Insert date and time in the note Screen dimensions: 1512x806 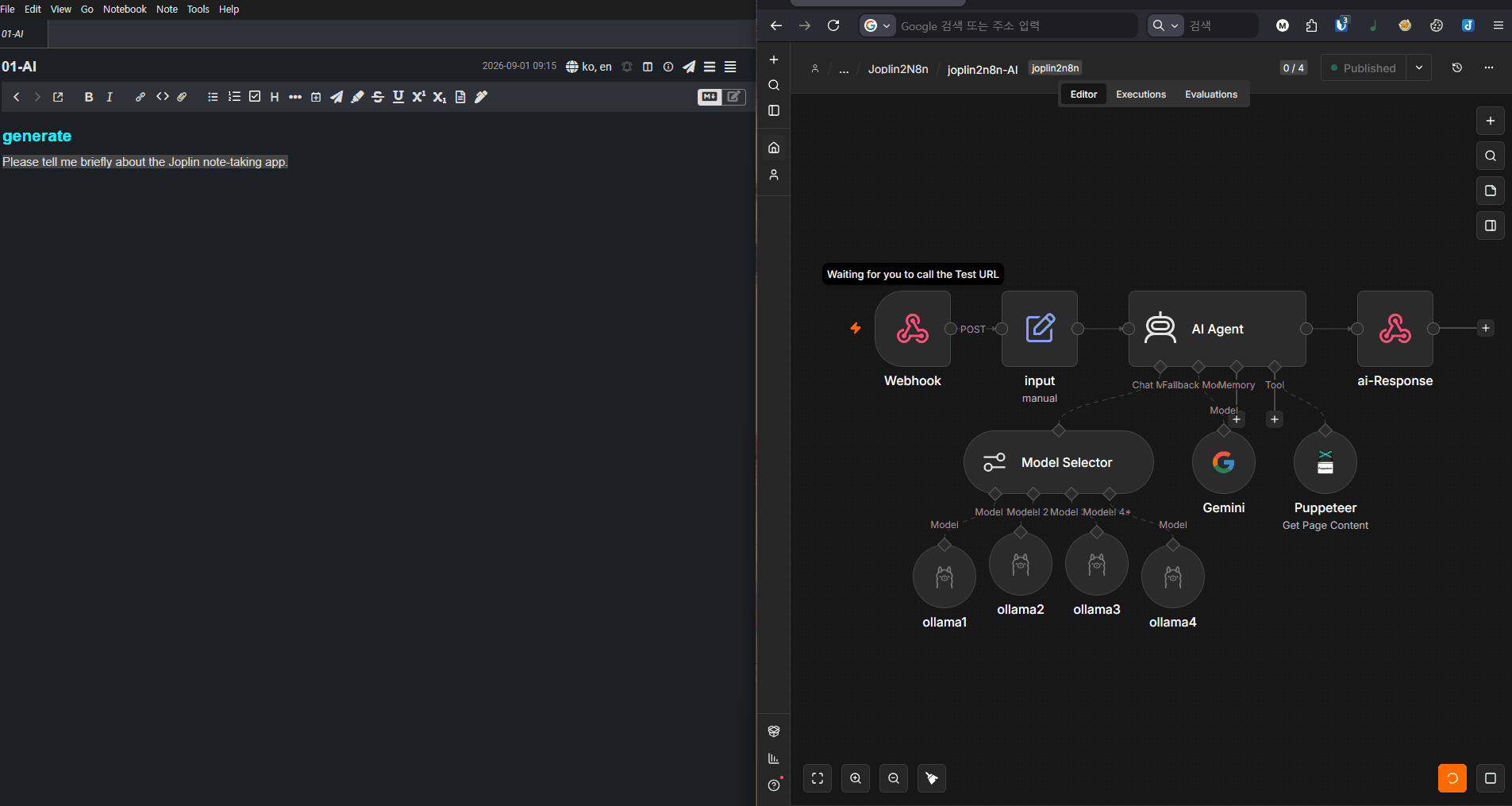tap(316, 97)
